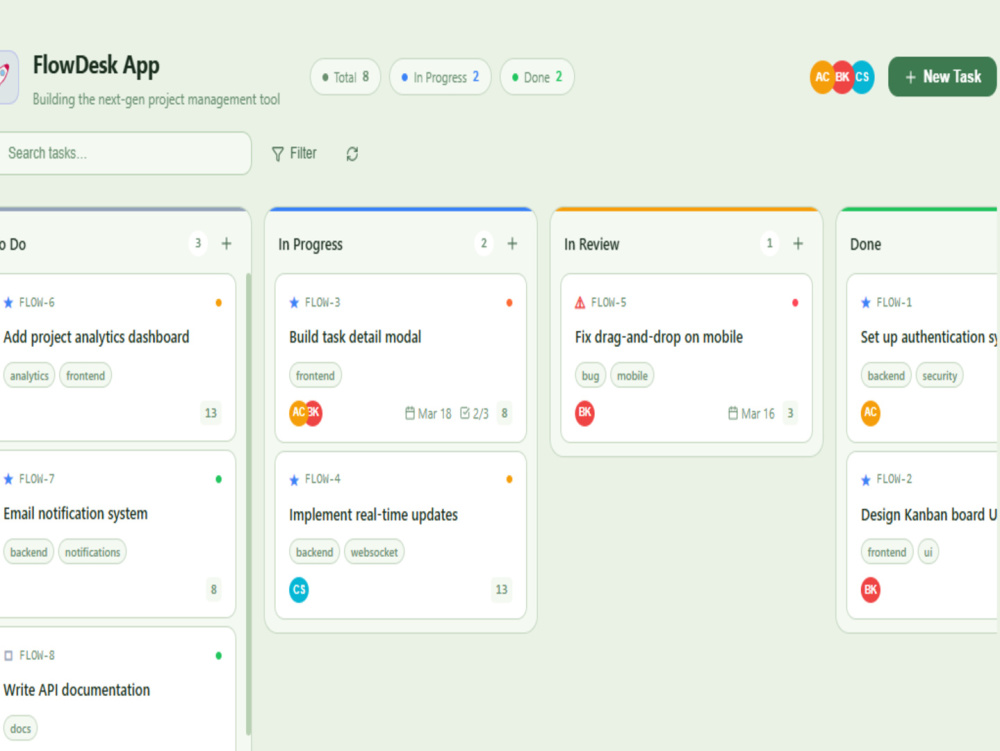
Task: Click the star icon on FLOW-4
Action: 294,479
